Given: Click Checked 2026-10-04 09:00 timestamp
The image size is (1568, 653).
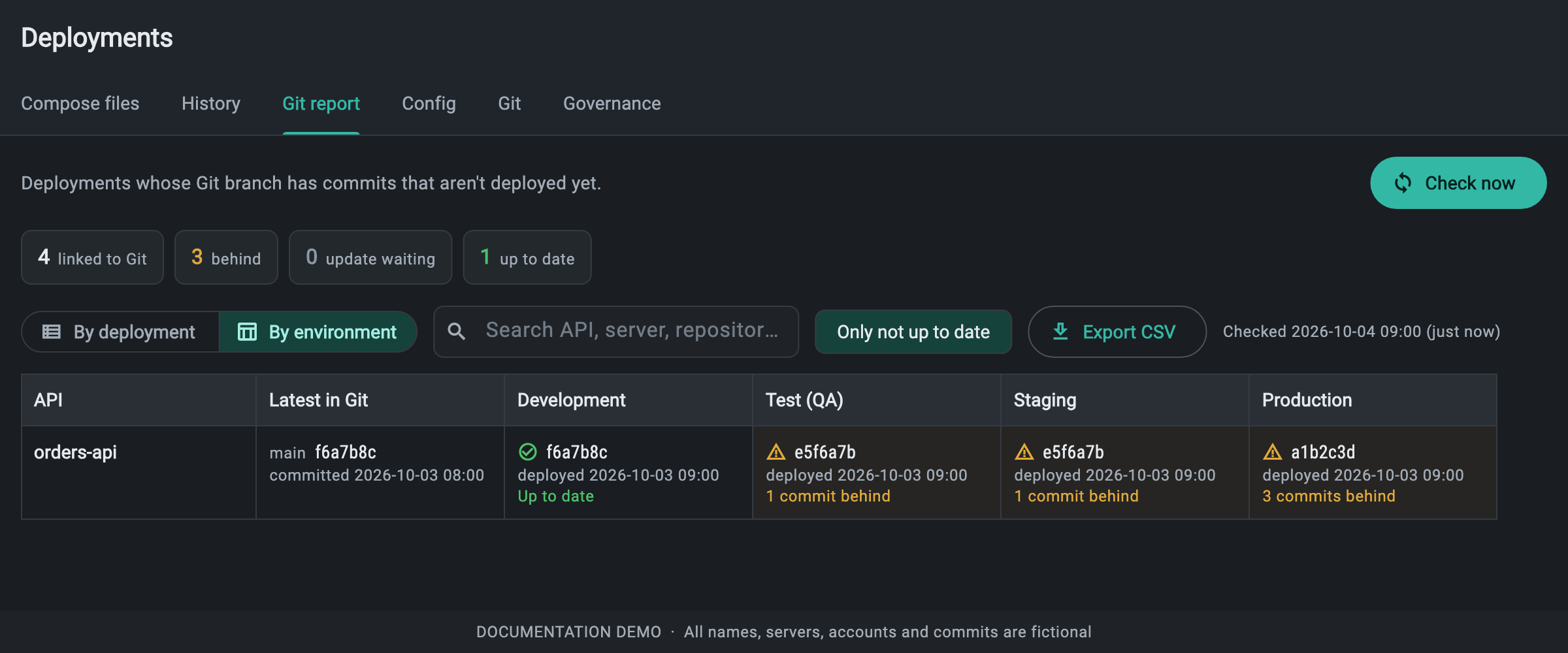Looking at the screenshot, I should coord(1361,332).
